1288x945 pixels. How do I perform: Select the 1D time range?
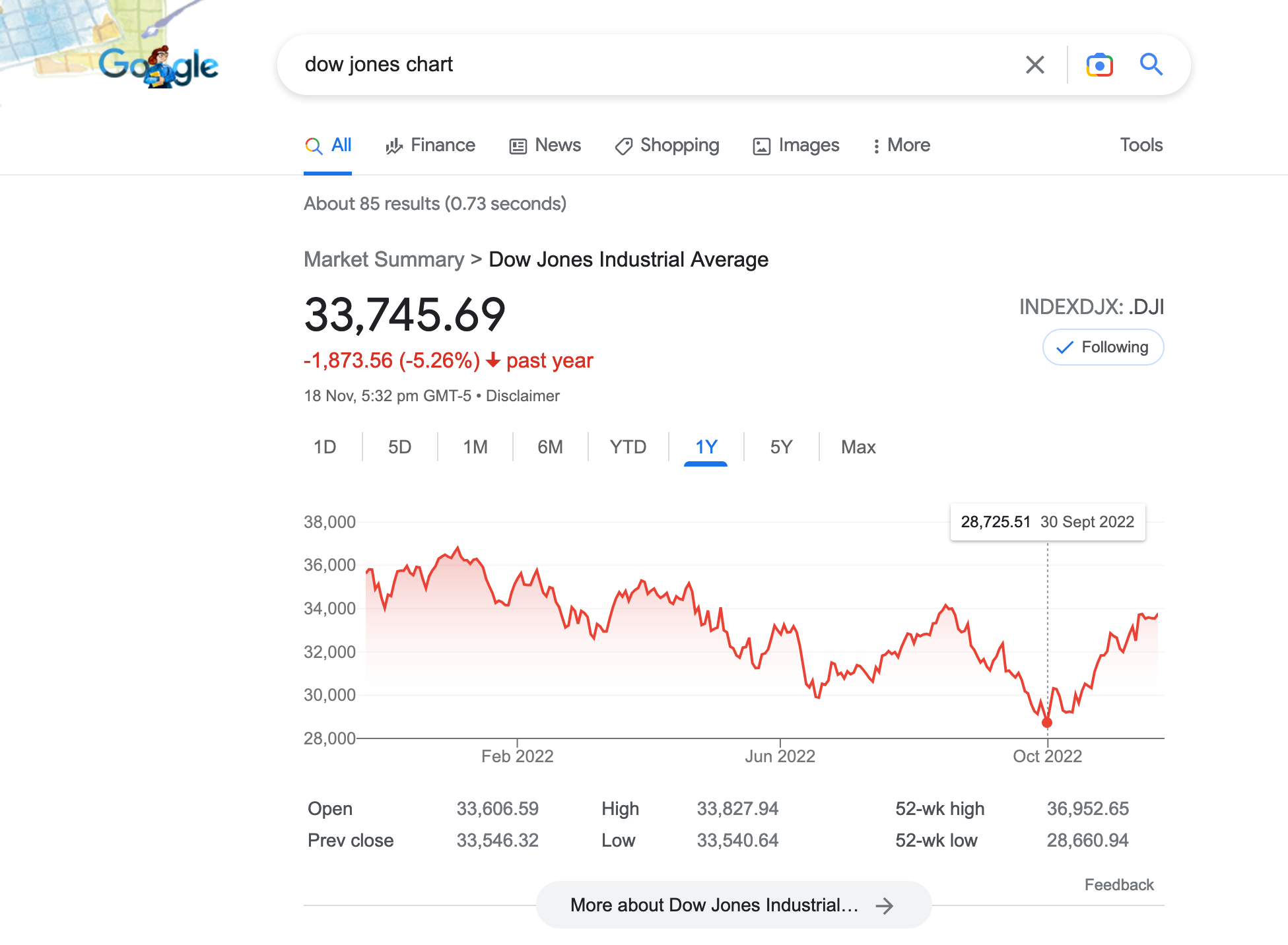(324, 447)
